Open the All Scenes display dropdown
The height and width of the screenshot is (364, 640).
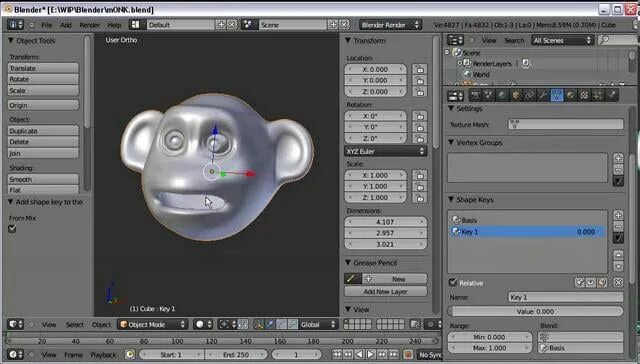click(x=562, y=40)
